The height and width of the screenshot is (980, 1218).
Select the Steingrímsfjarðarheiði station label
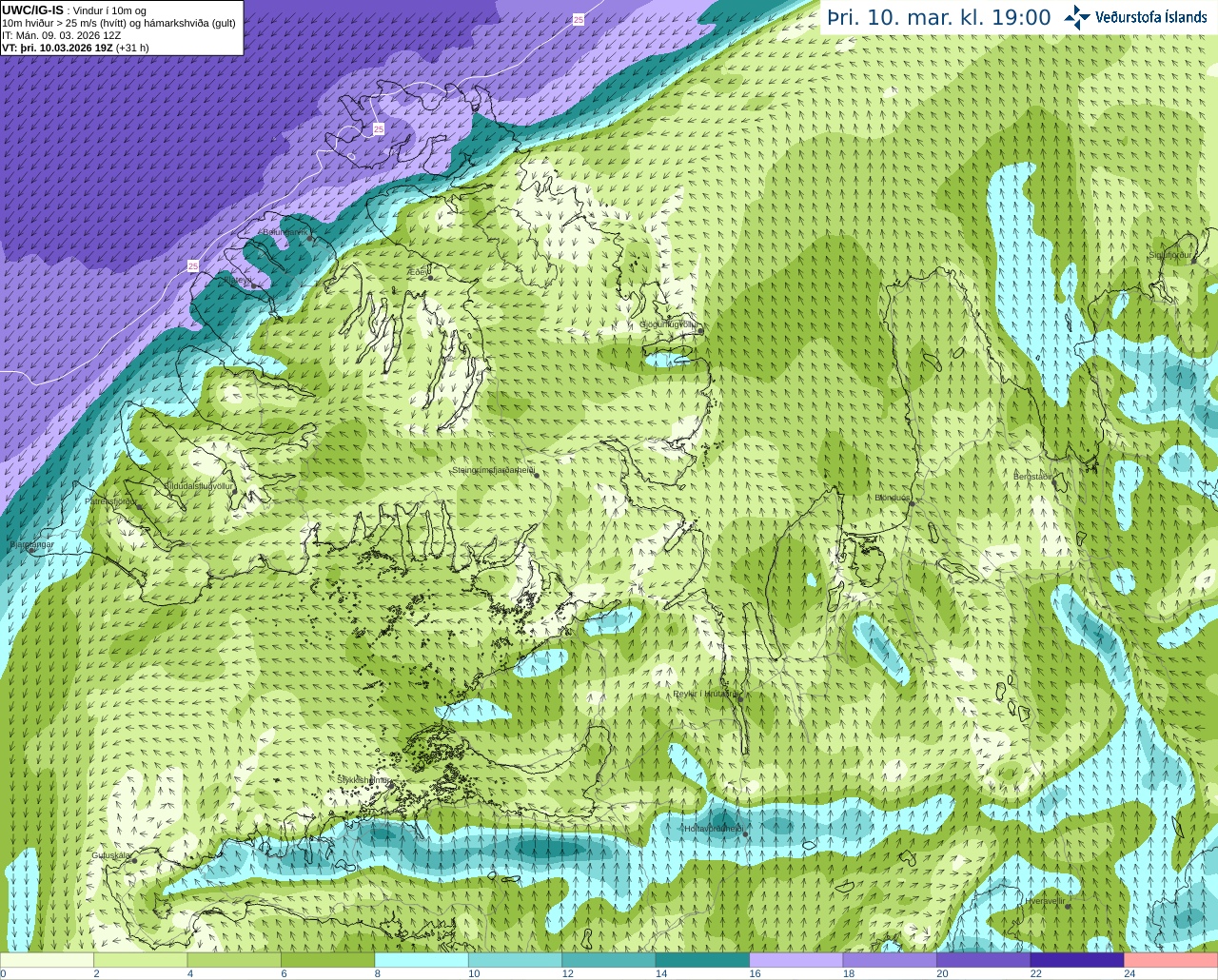coord(492,470)
